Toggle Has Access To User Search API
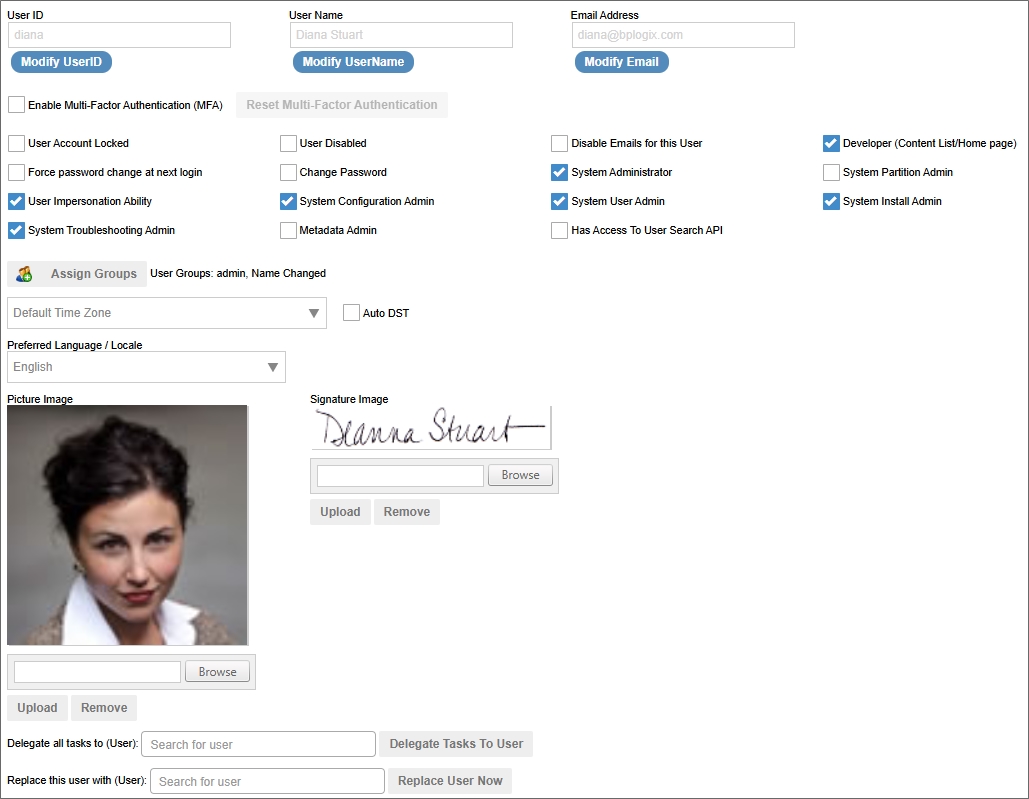1029x799 pixels. coord(559,230)
